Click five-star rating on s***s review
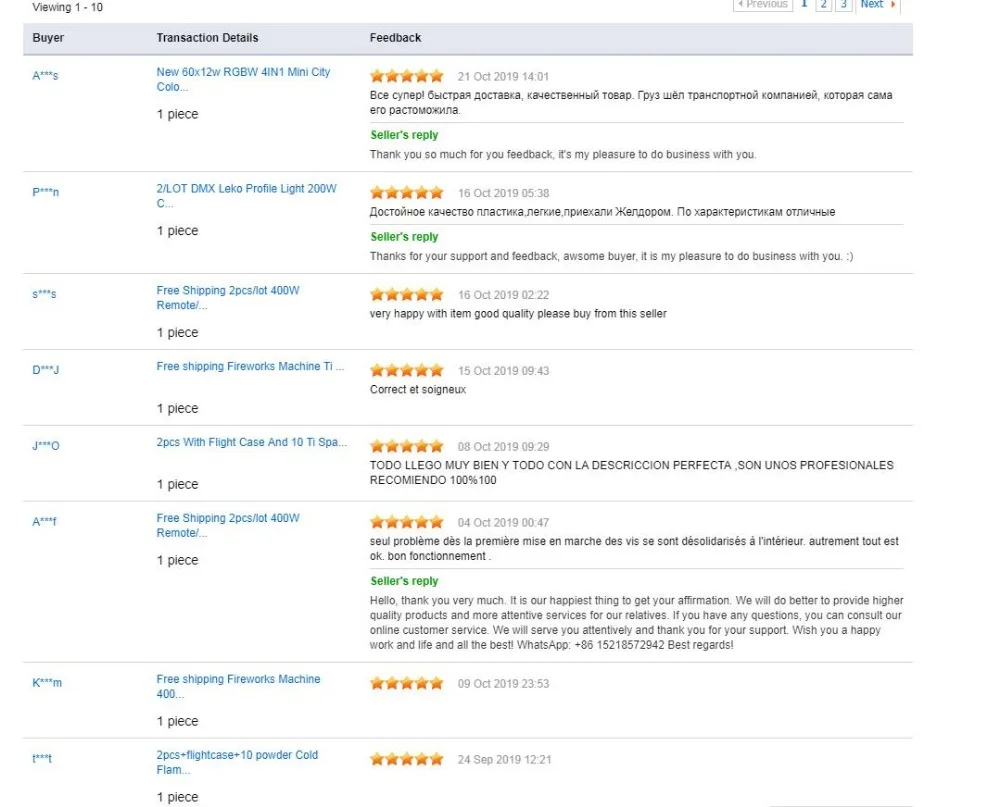The width and height of the screenshot is (1000, 807). tap(406, 294)
